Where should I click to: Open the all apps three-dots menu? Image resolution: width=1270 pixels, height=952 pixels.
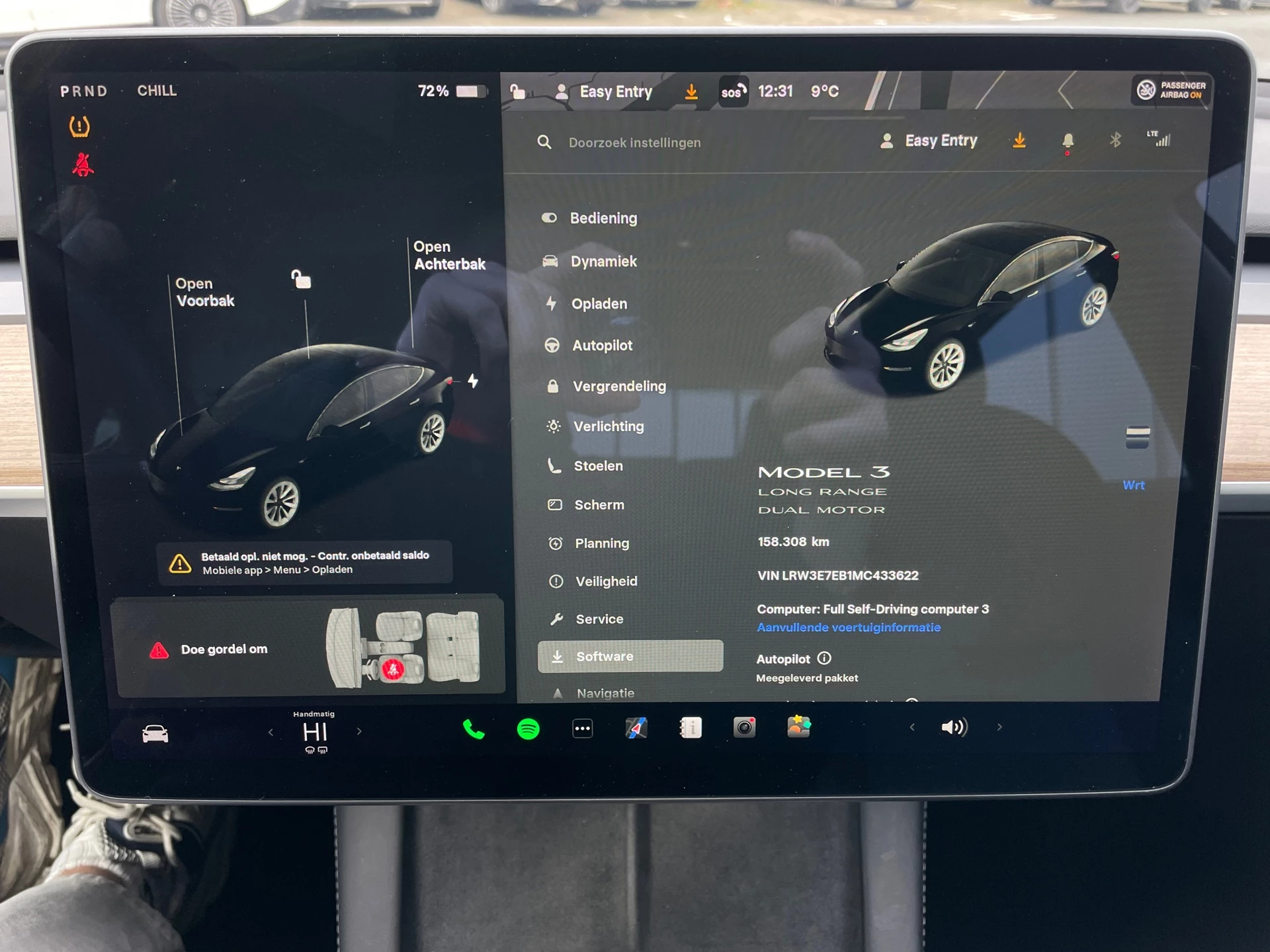[582, 729]
